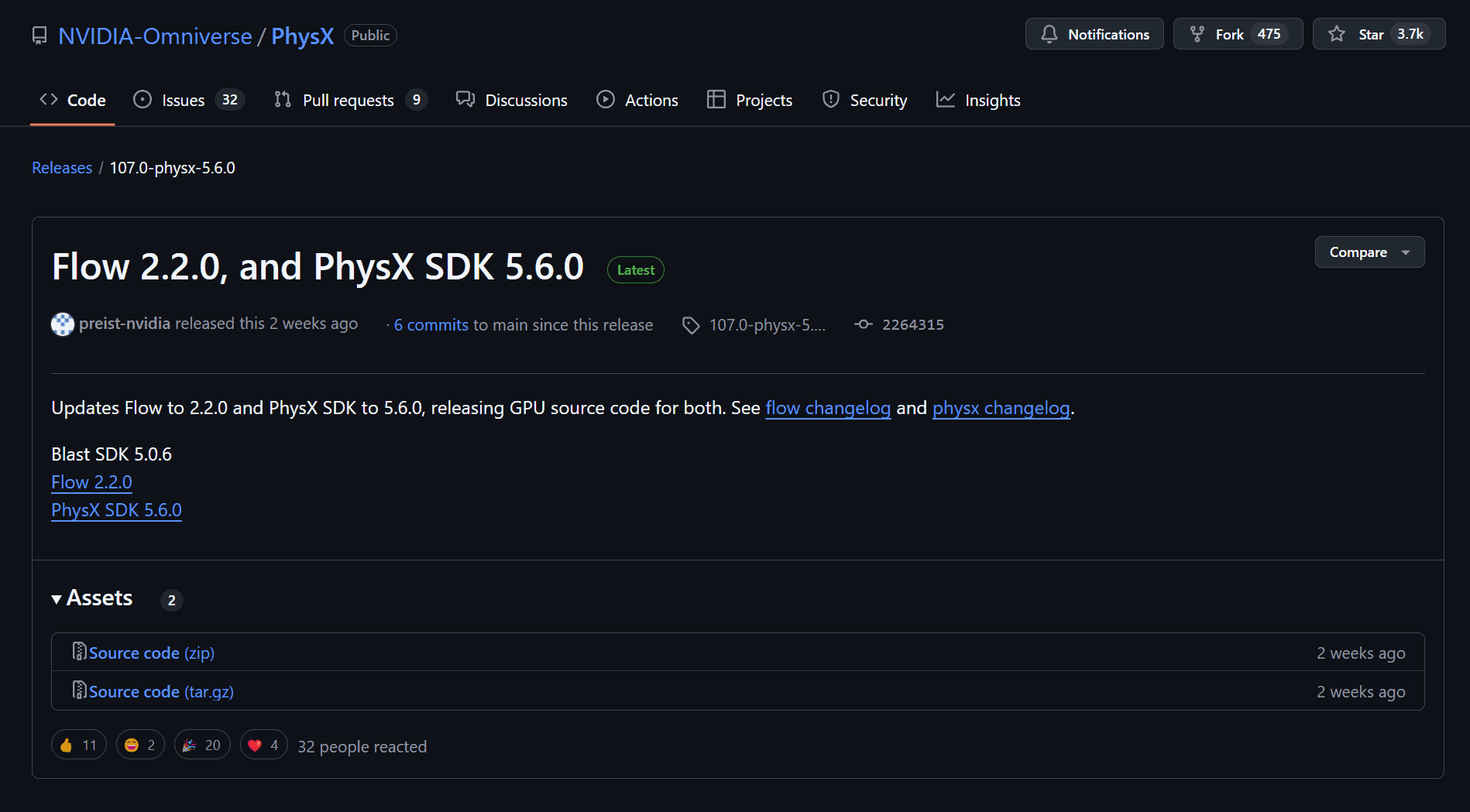Click the Issues circle-dot icon
Screen dimensions: 1470x812
tap(143, 99)
